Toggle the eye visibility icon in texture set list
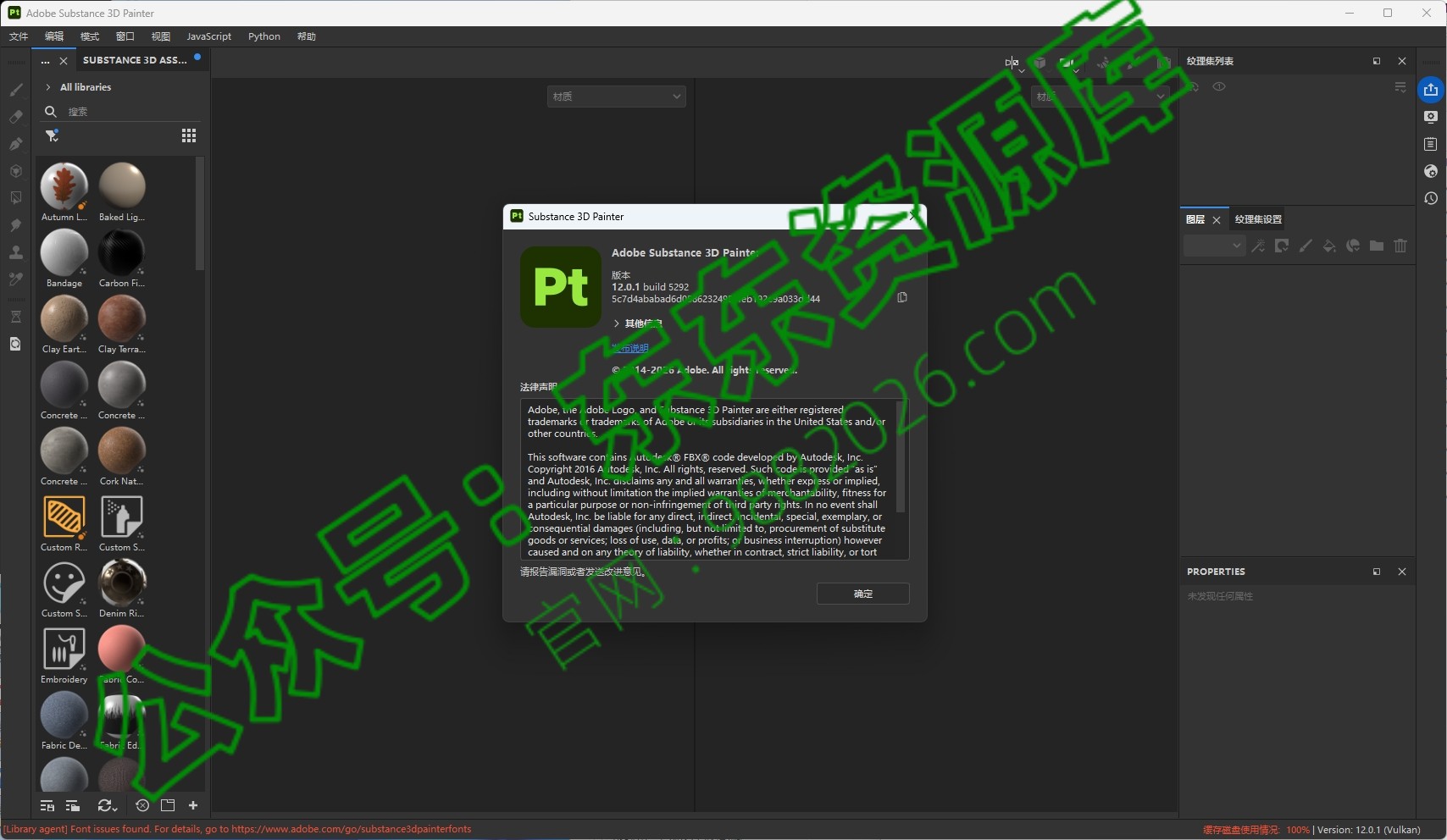This screenshot has height=840, width=1447. point(1219,86)
